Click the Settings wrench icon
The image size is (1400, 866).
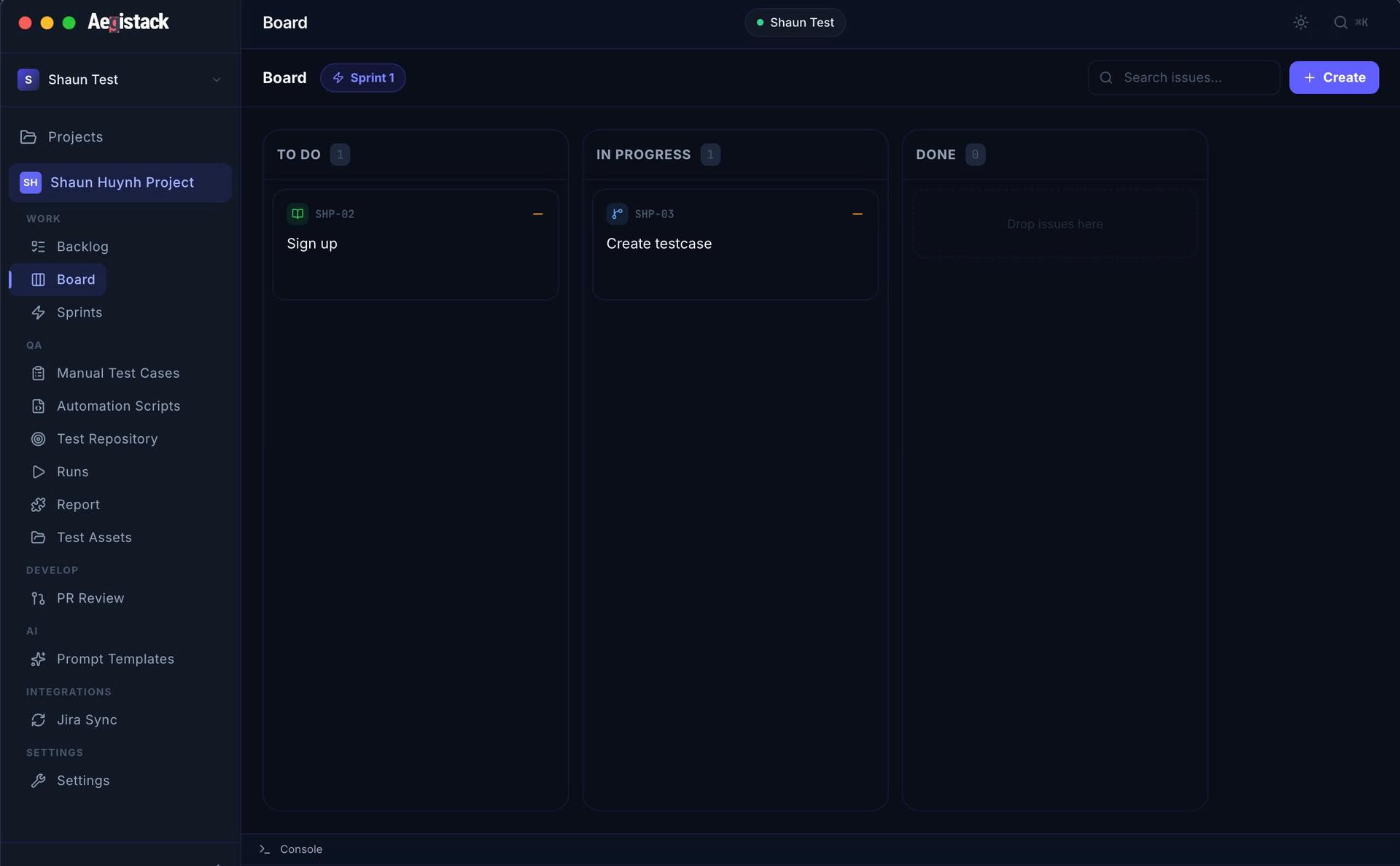pos(38,781)
